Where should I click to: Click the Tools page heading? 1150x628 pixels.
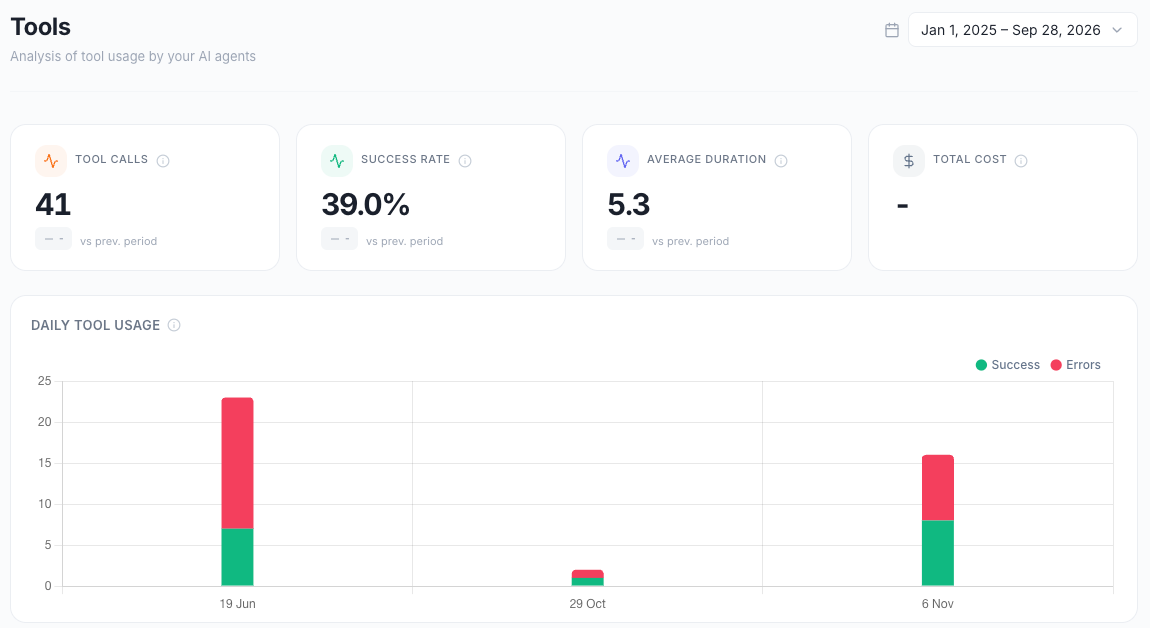[40, 27]
